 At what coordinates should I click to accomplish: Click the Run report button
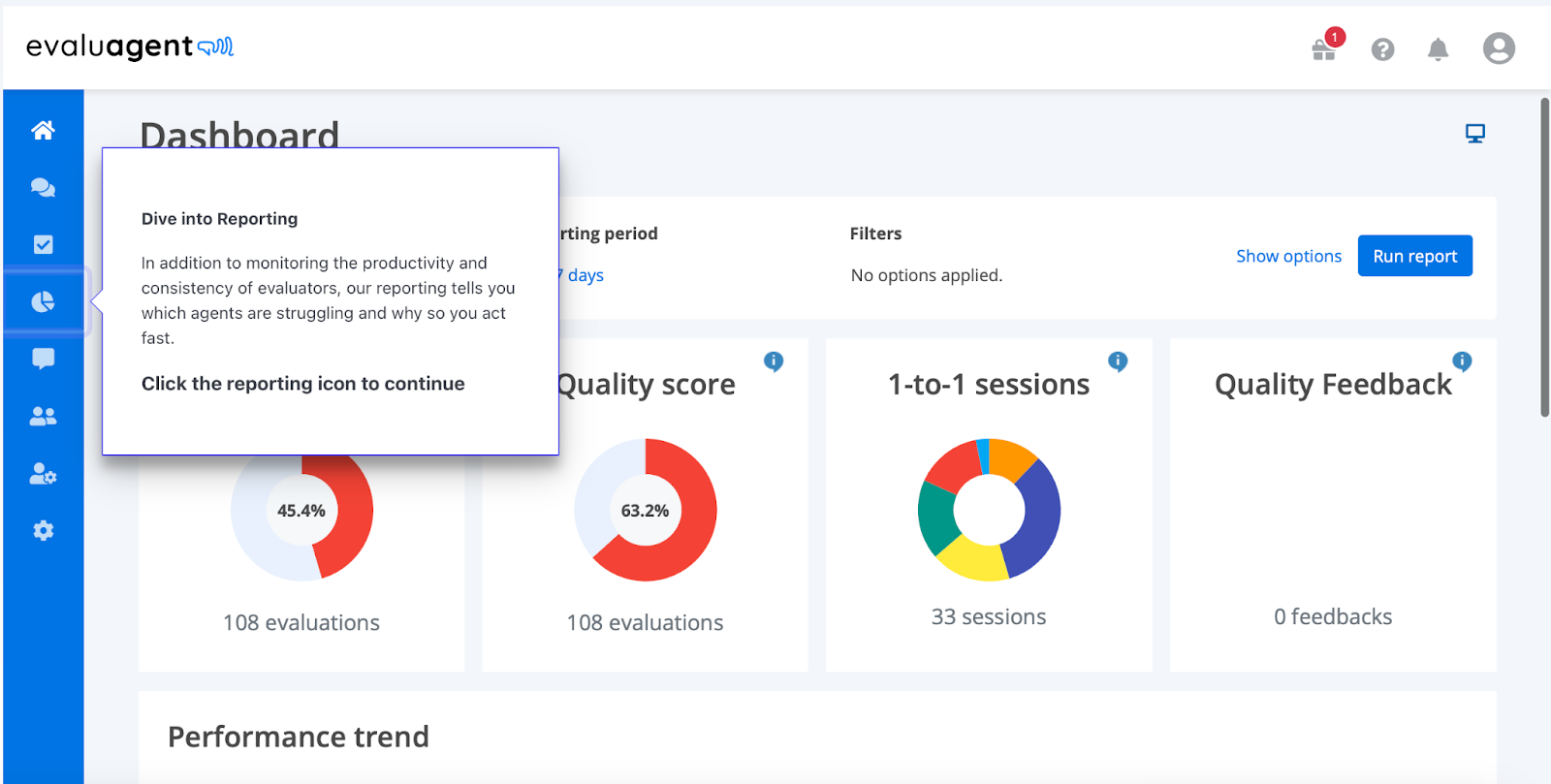(x=1414, y=256)
